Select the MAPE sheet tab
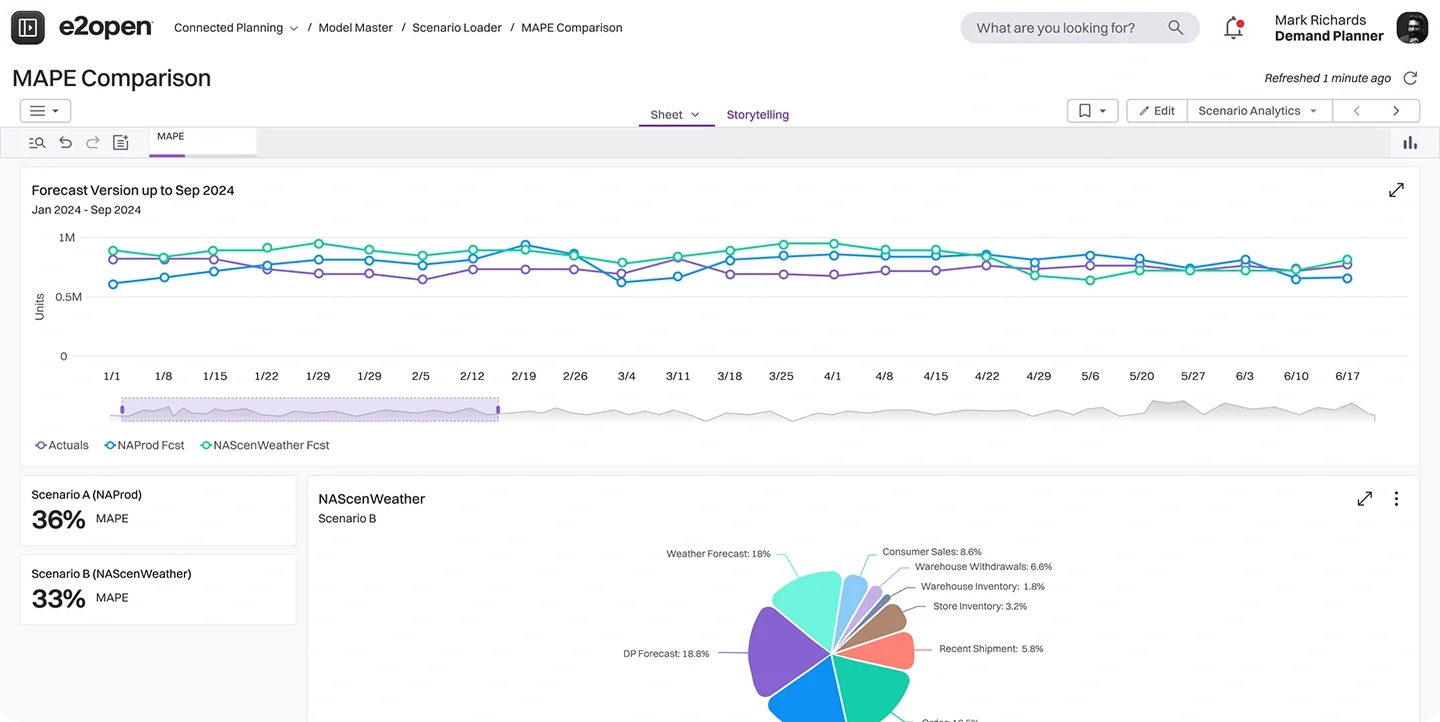The height and width of the screenshot is (722, 1440). click(171, 137)
